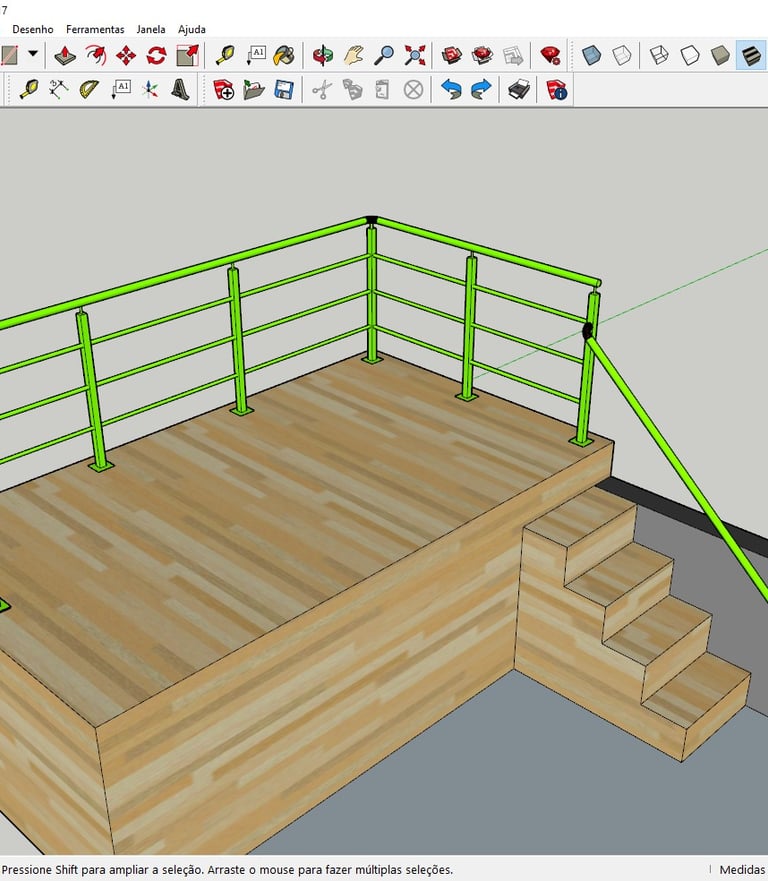The image size is (768, 881).
Task: Redo the last undone action
Action: (481, 89)
